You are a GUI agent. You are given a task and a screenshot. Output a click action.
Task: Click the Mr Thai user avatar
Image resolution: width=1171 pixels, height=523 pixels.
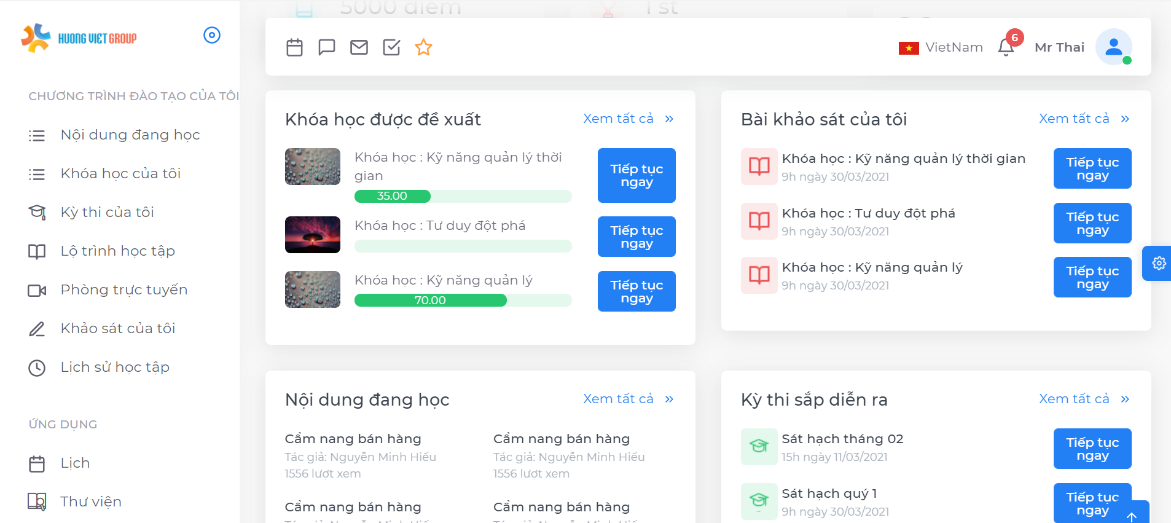[1113, 47]
